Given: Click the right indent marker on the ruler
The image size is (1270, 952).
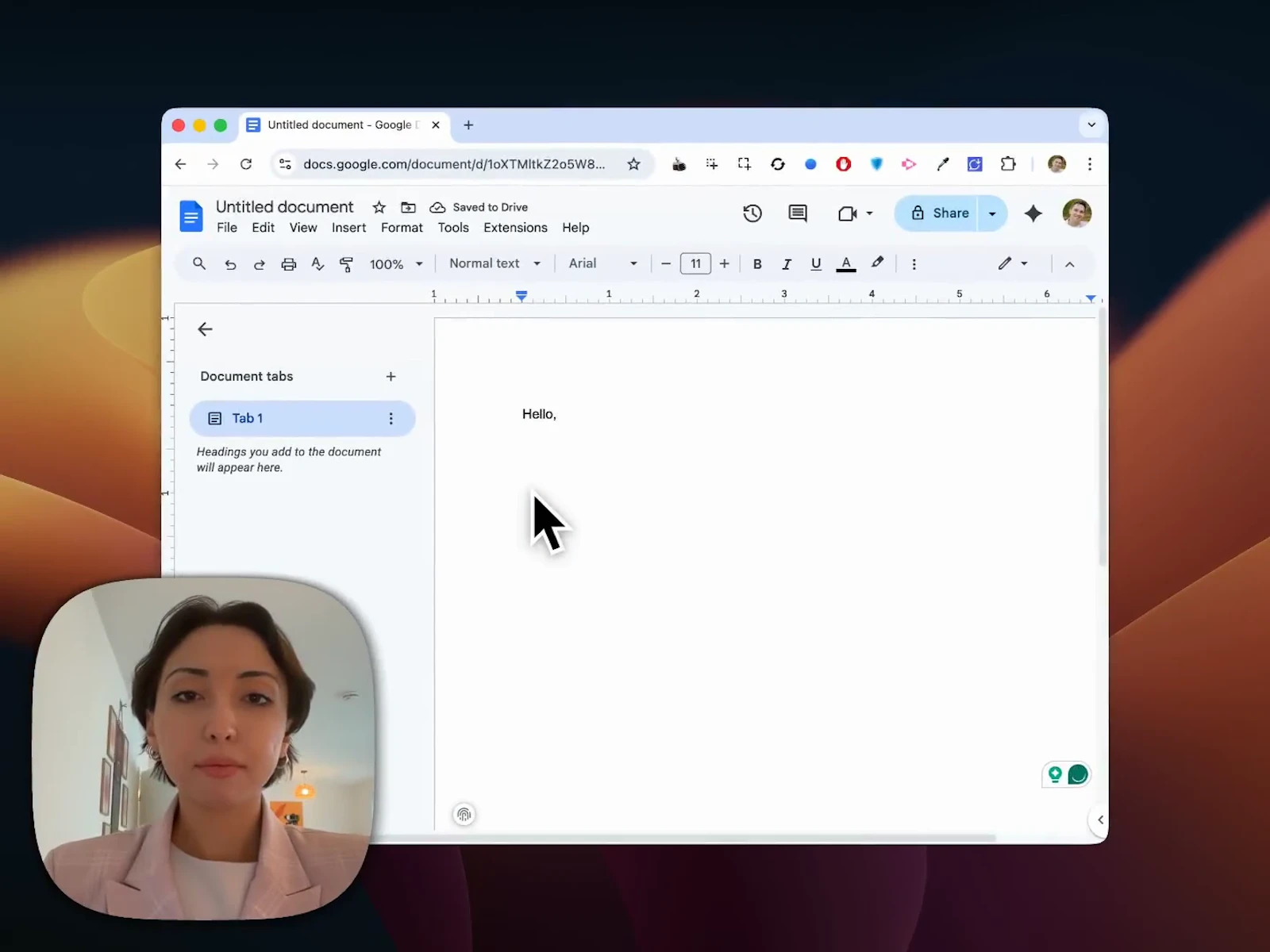Looking at the screenshot, I should (1091, 298).
